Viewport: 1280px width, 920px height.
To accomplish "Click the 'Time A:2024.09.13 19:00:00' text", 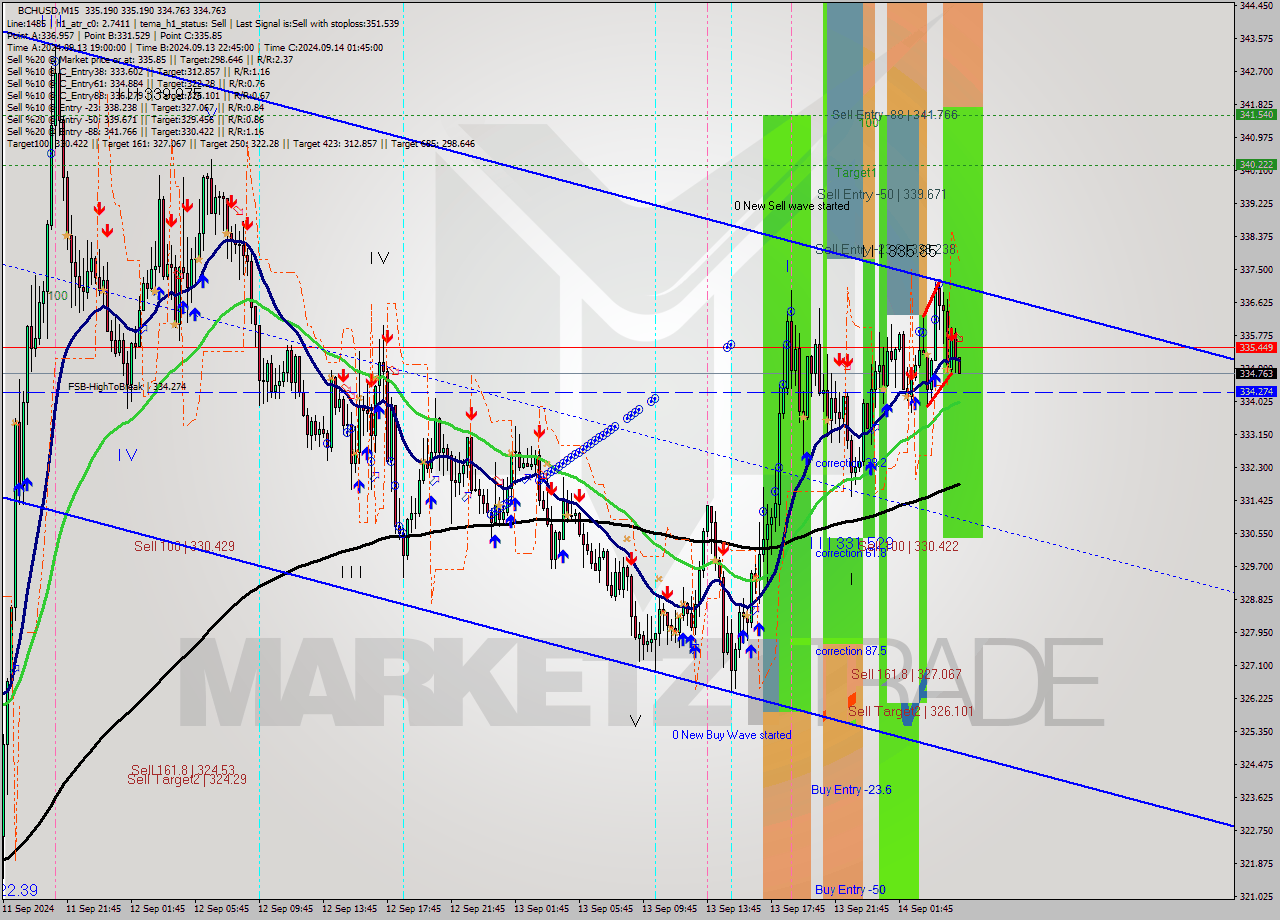I will tap(66, 47).
